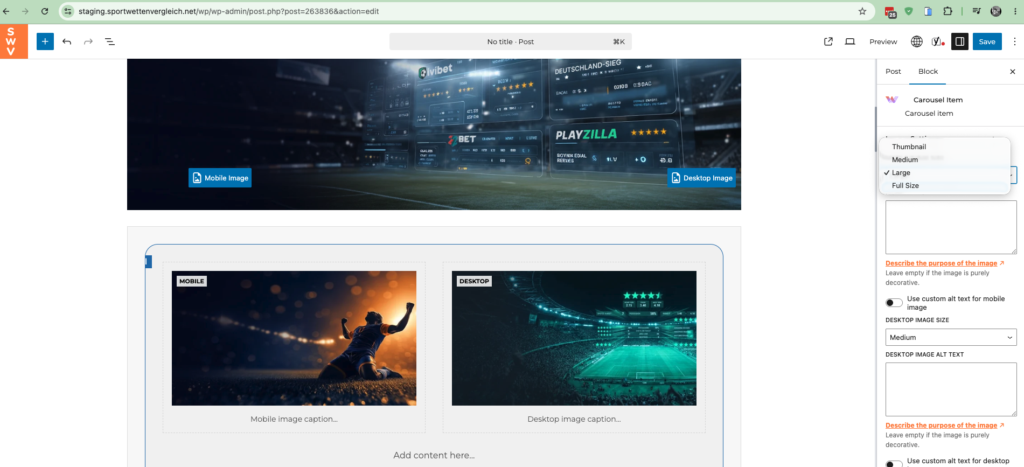1024x467 pixels.
Task: Close the settings sidebar
Action: tap(1012, 72)
